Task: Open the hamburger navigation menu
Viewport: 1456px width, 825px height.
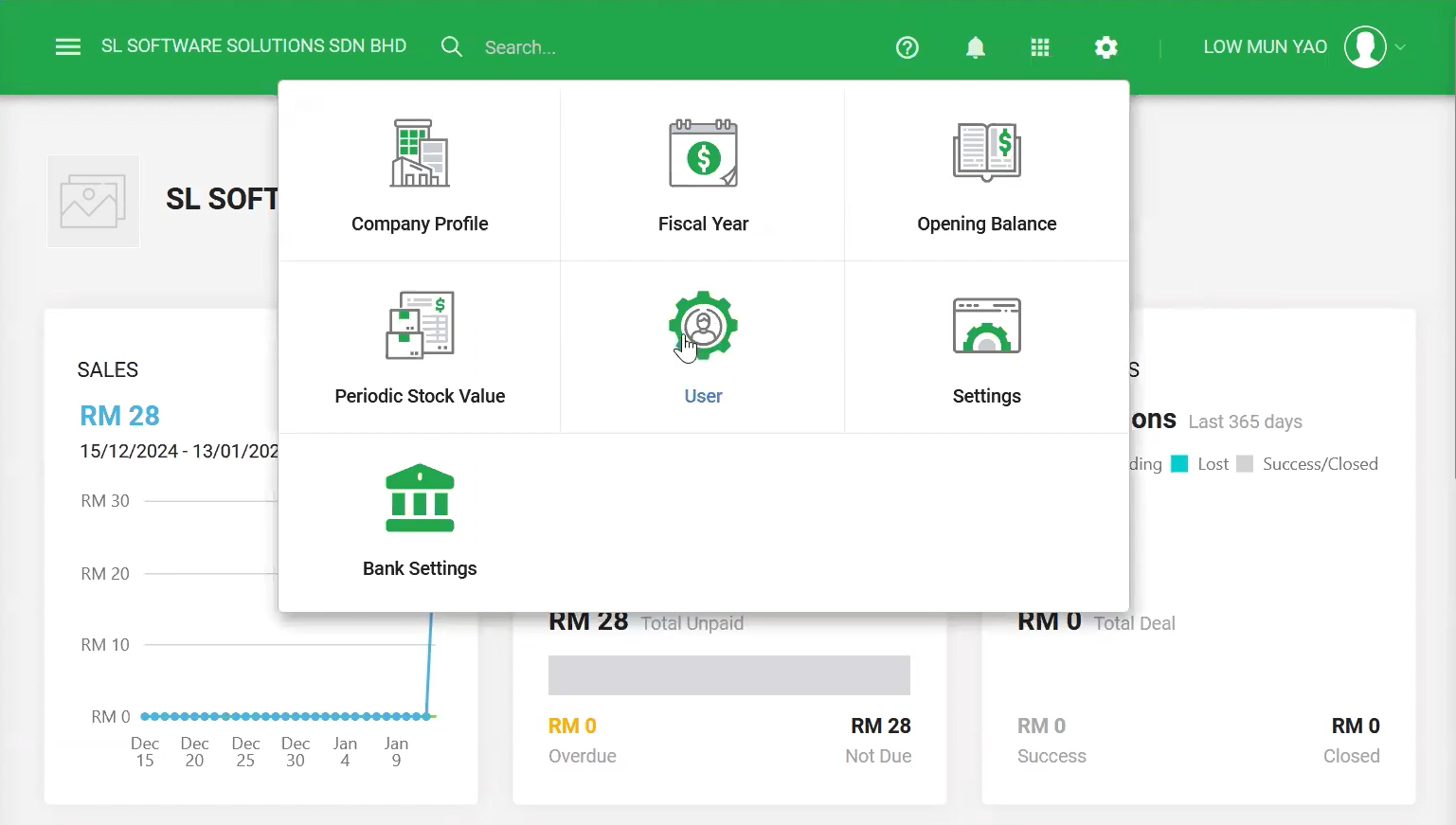Action: point(68,47)
